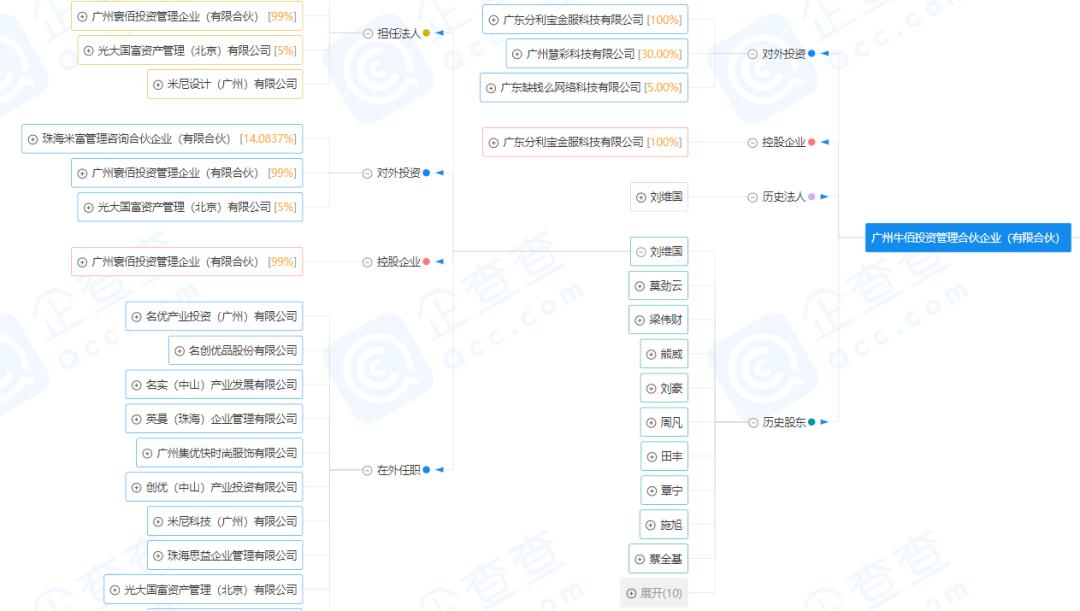Click the plus icon on 广州集优快时尚服饰有限公司
The image size is (1080, 611).
tap(147, 454)
